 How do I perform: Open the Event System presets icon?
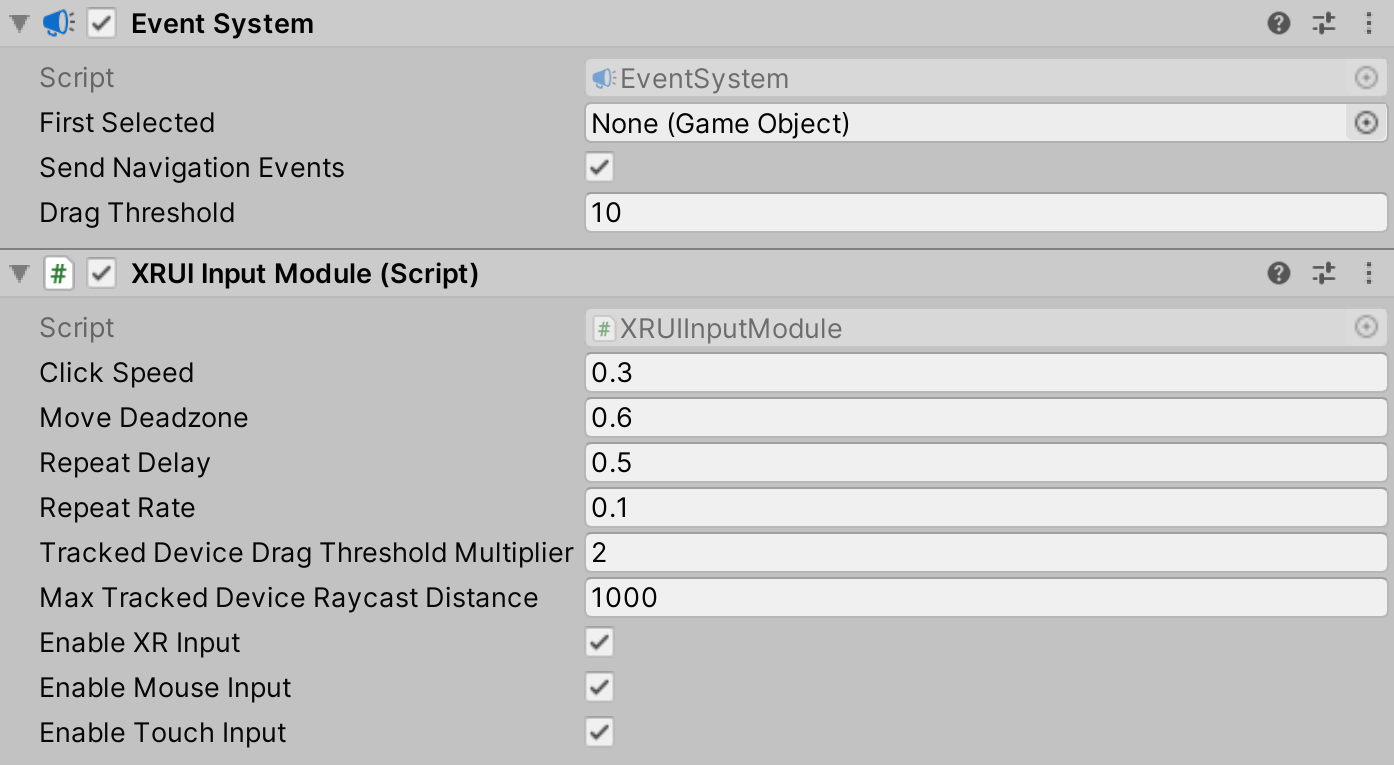tap(1324, 23)
